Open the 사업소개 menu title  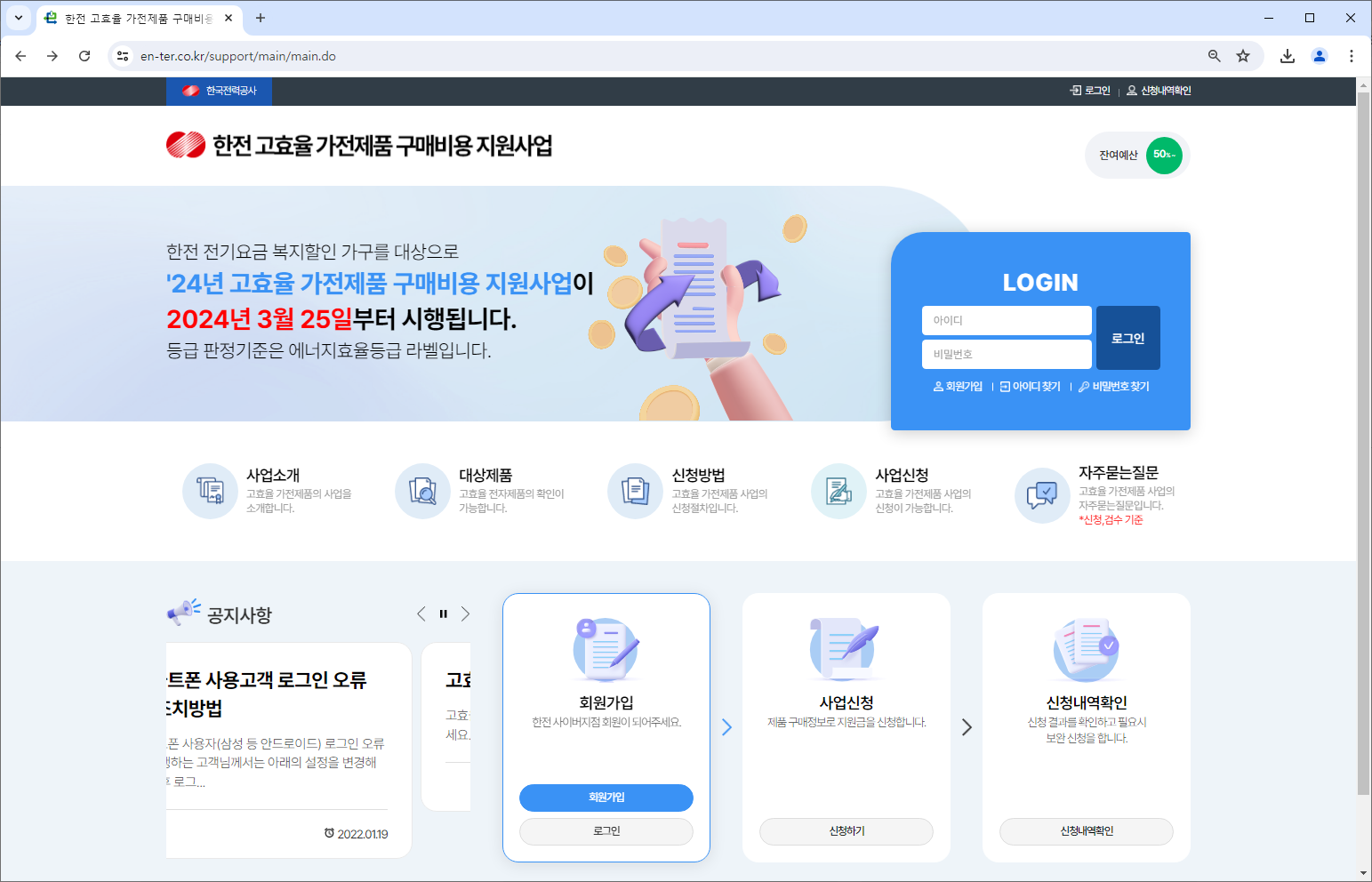coord(273,476)
